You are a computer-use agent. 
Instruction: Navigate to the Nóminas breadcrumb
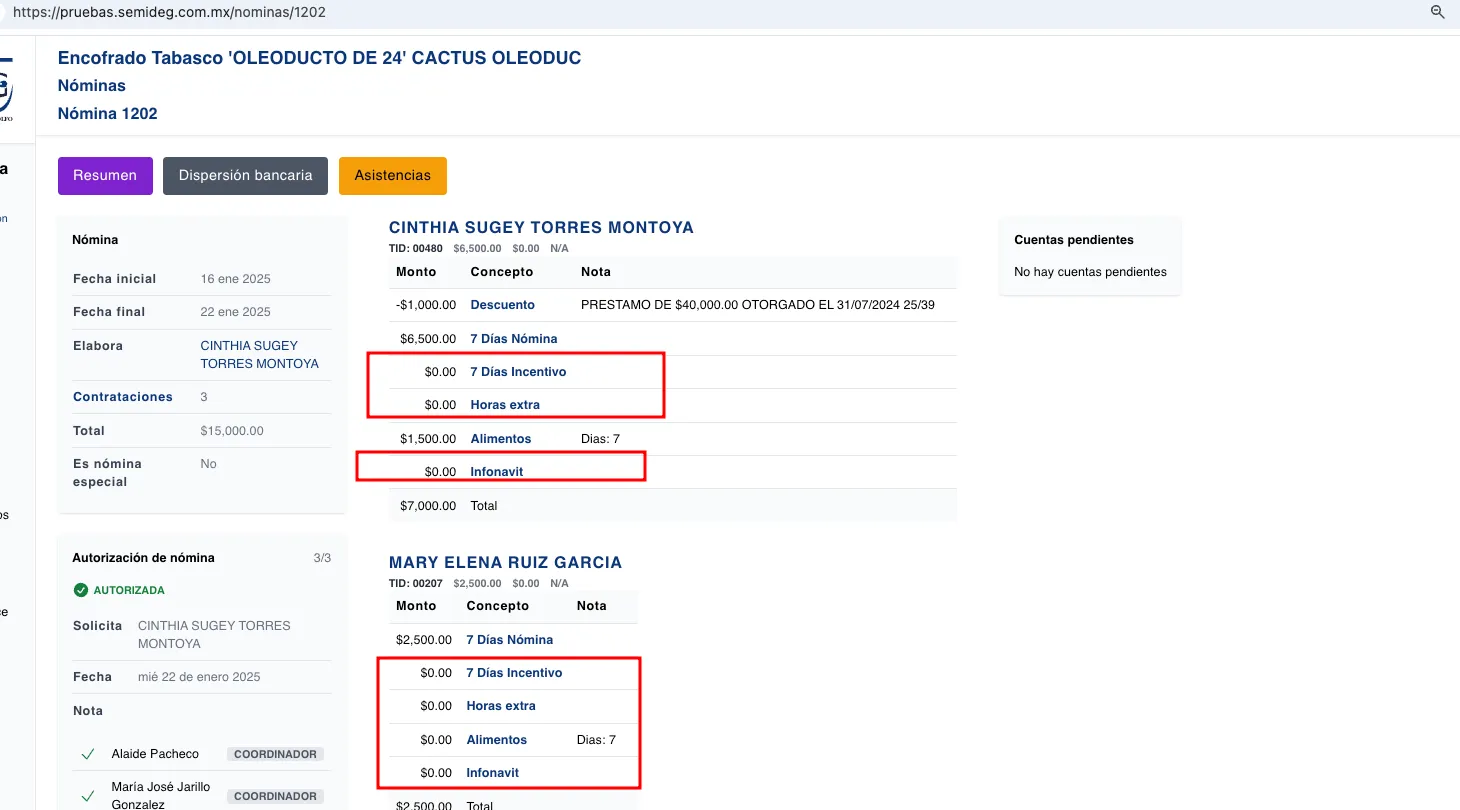pos(92,86)
